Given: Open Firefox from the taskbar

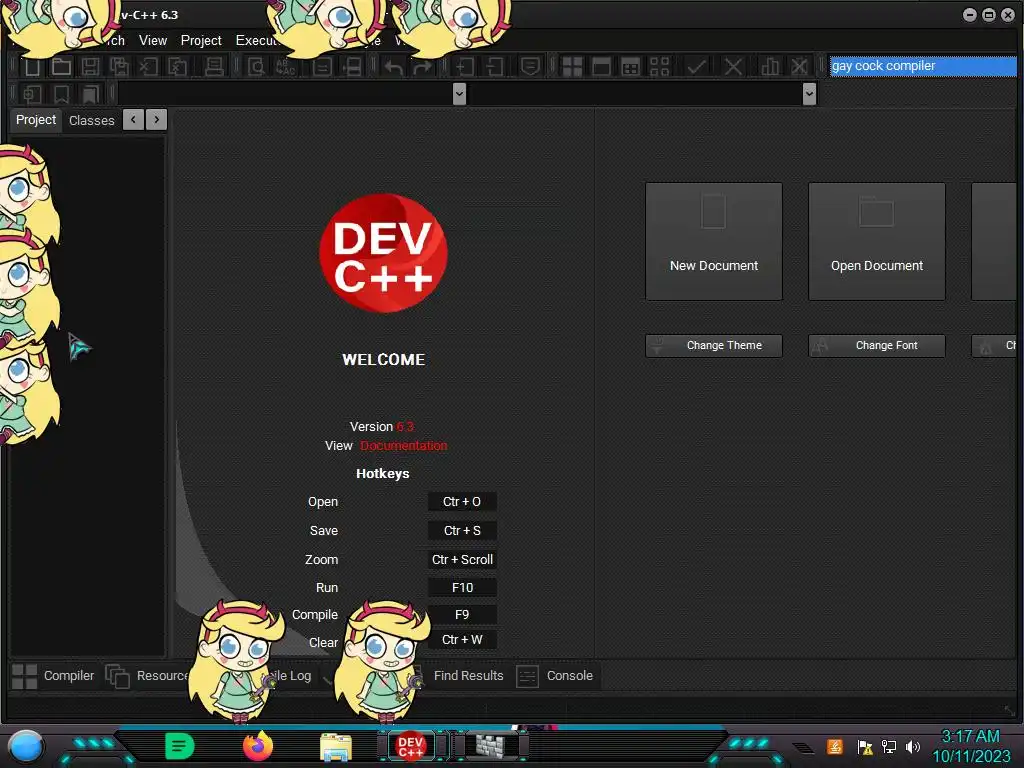Looking at the screenshot, I should pos(257,746).
